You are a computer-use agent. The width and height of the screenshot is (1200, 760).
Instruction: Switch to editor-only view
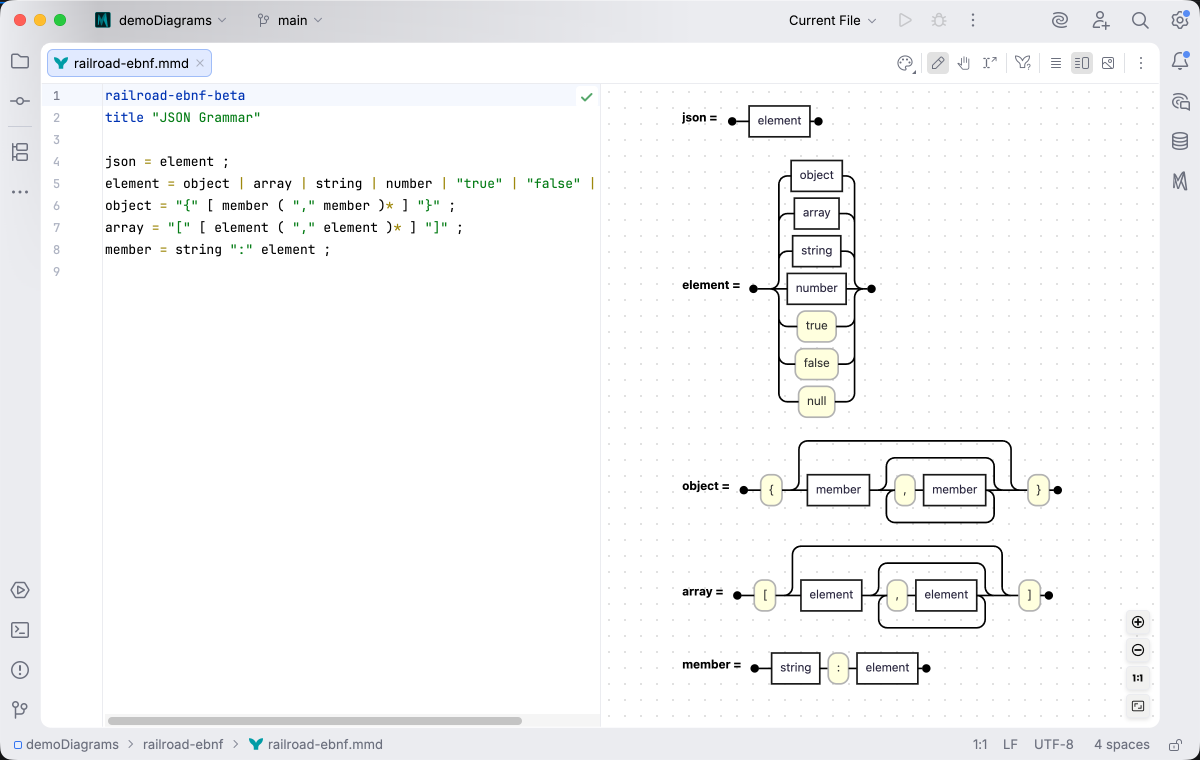(1056, 63)
